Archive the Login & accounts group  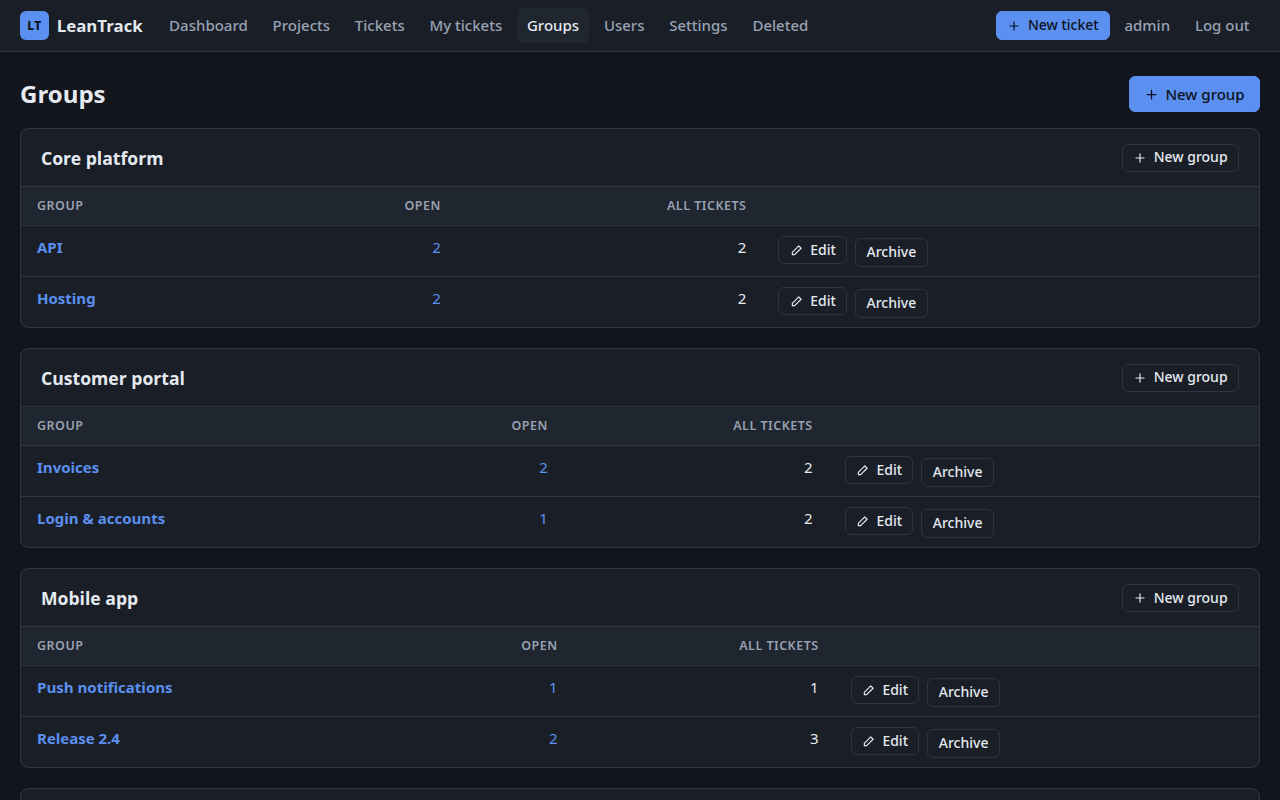tap(957, 523)
